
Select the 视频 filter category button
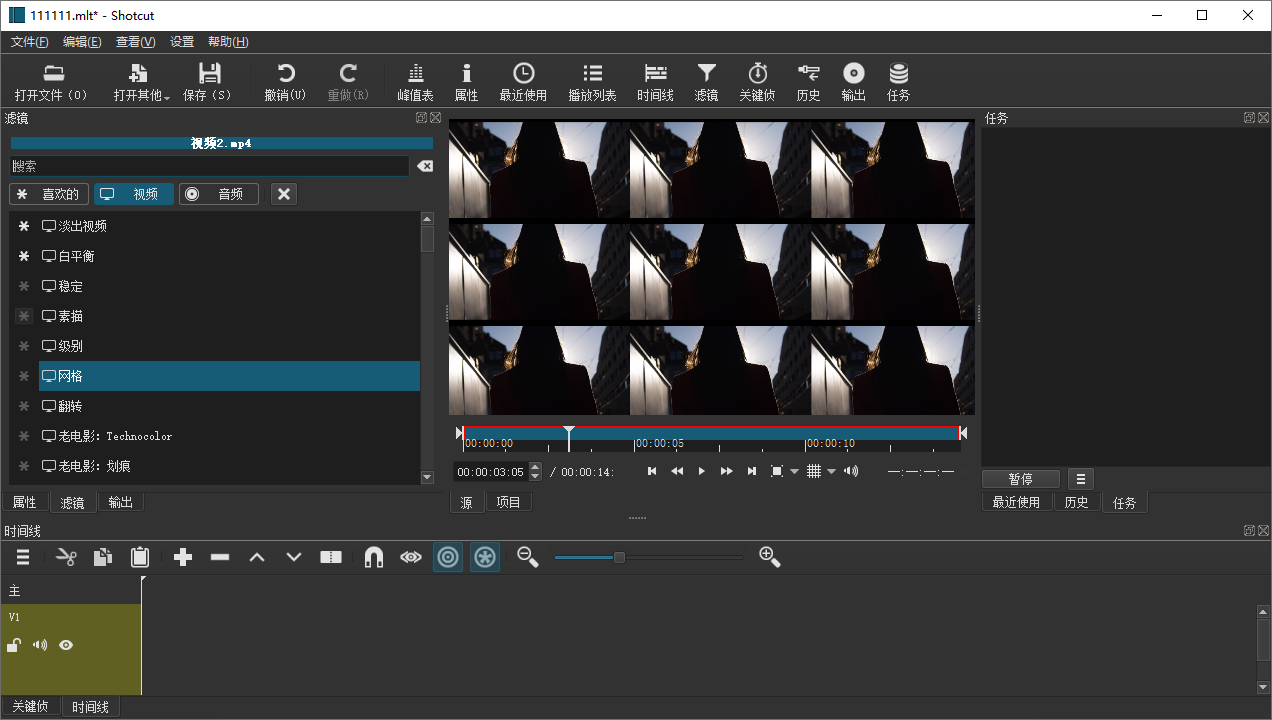click(134, 194)
